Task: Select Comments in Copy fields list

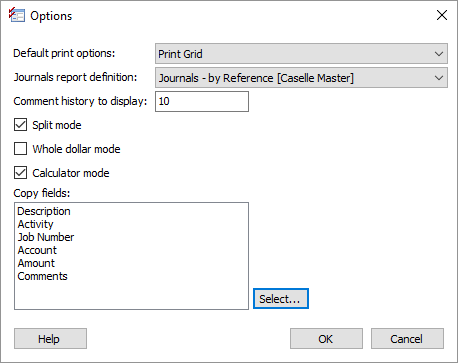Action: (42, 276)
